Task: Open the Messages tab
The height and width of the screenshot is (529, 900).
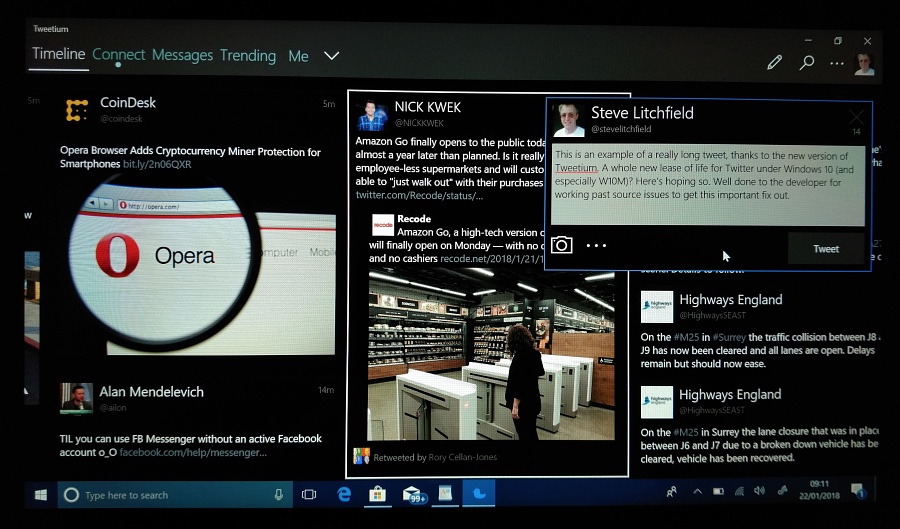Action: pyautogui.click(x=183, y=55)
